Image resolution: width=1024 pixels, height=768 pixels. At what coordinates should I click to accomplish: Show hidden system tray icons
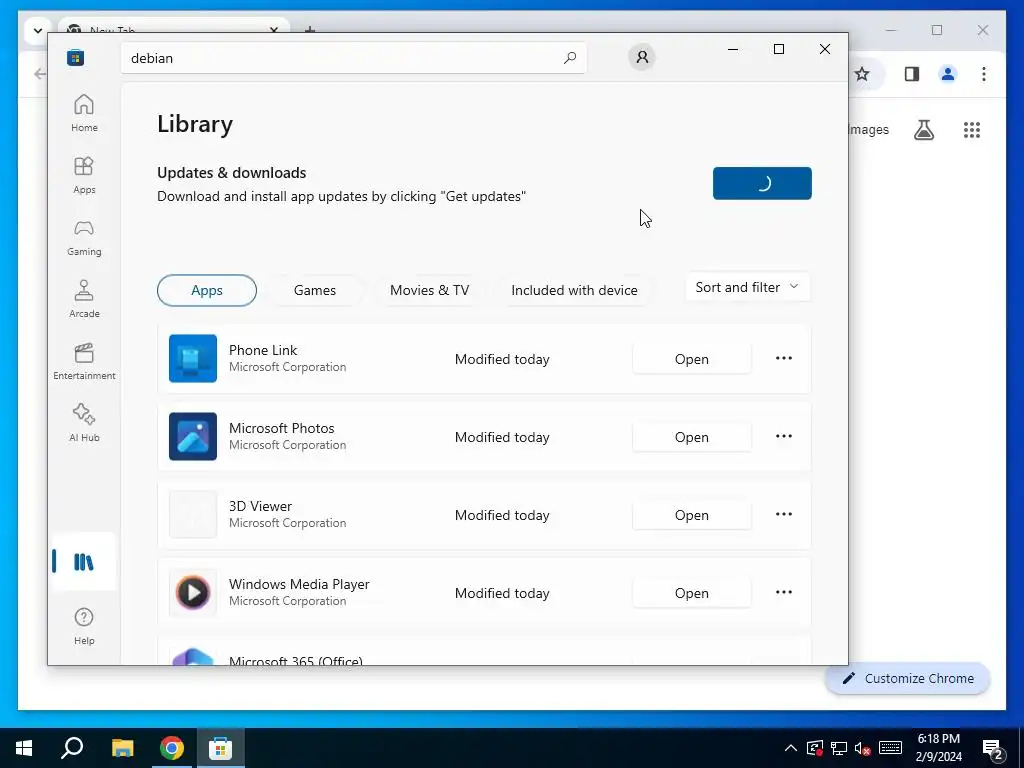pyautogui.click(x=790, y=748)
